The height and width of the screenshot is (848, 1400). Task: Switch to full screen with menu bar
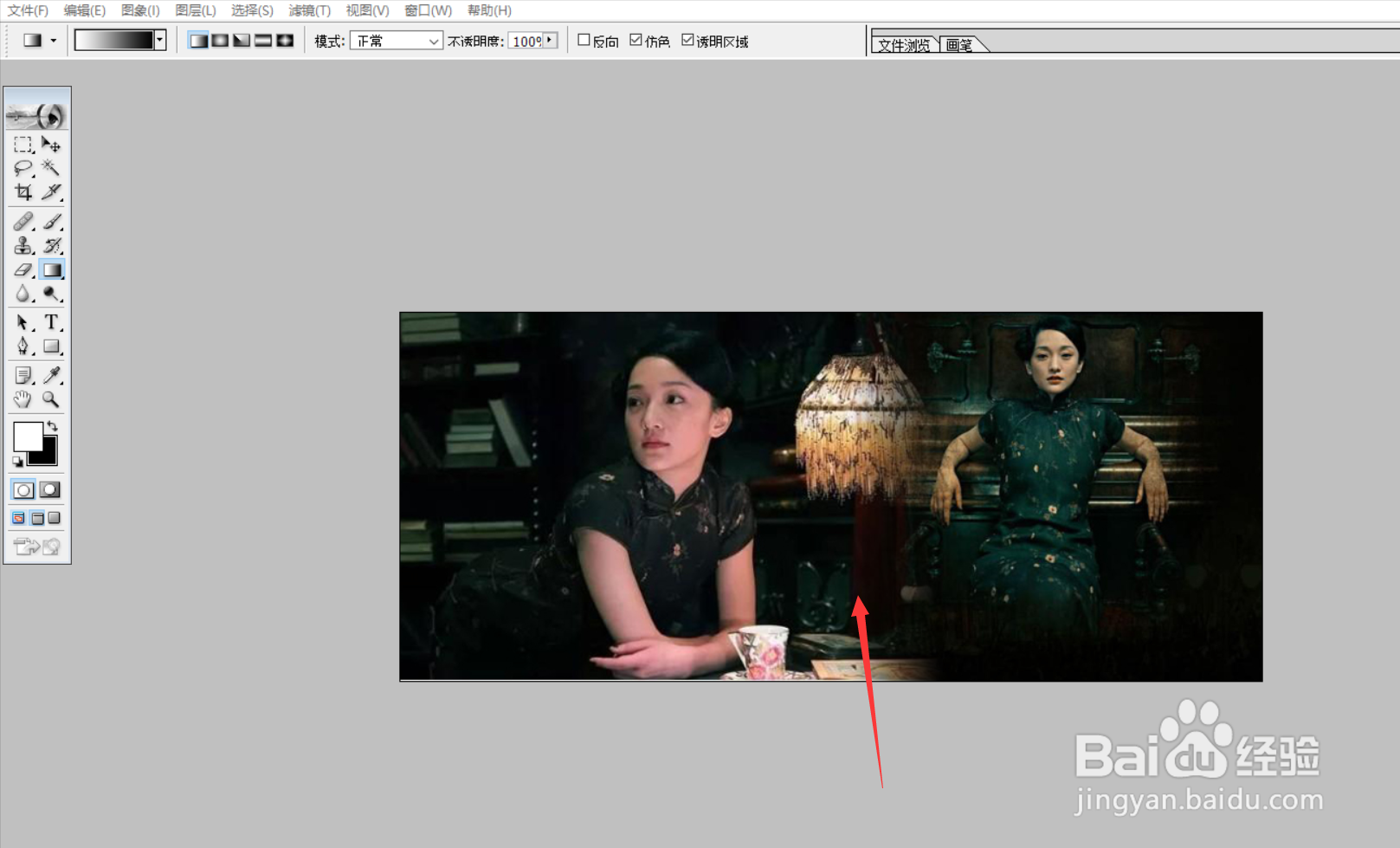[37, 518]
